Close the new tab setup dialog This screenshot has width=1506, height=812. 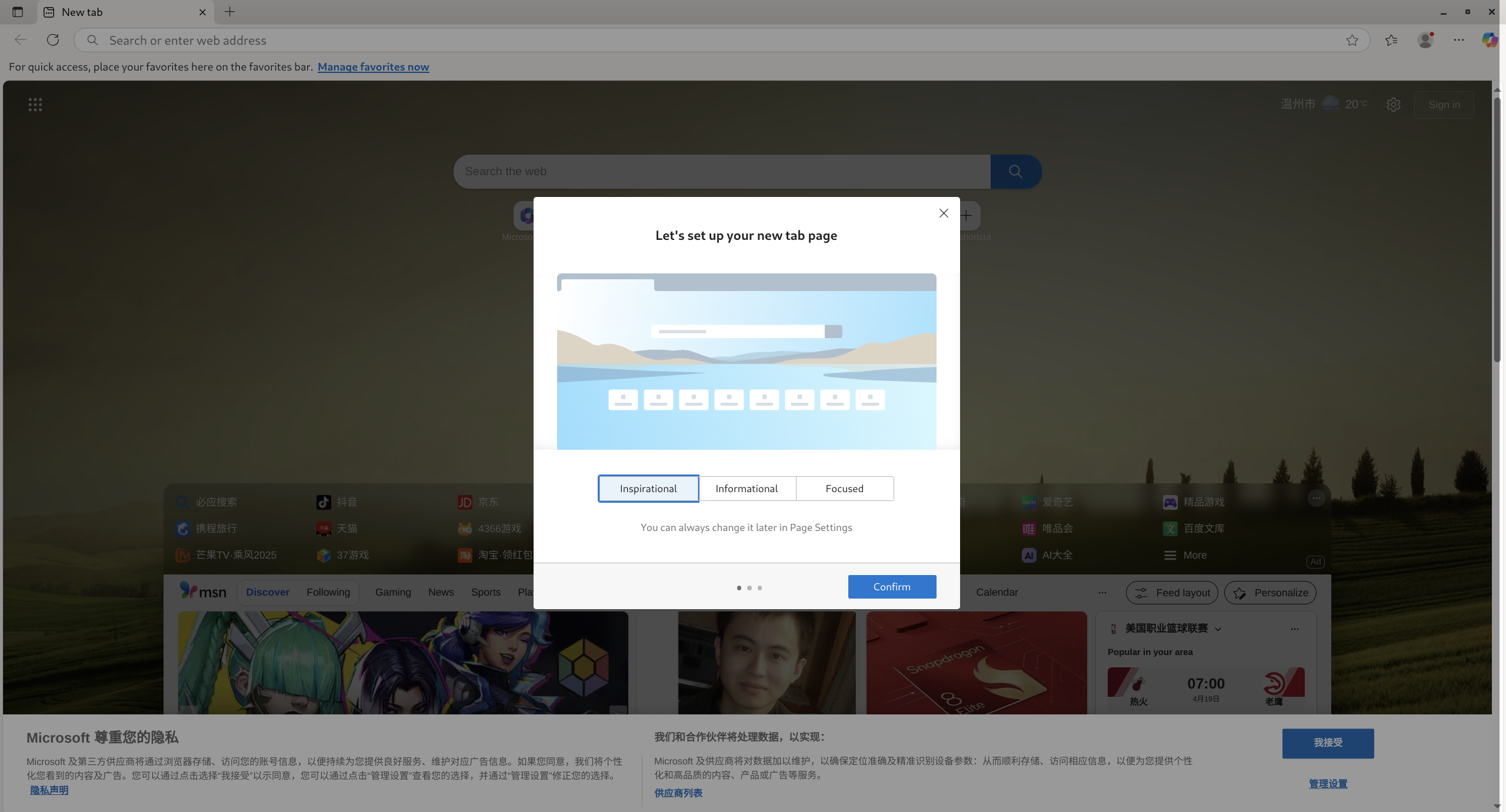944,213
